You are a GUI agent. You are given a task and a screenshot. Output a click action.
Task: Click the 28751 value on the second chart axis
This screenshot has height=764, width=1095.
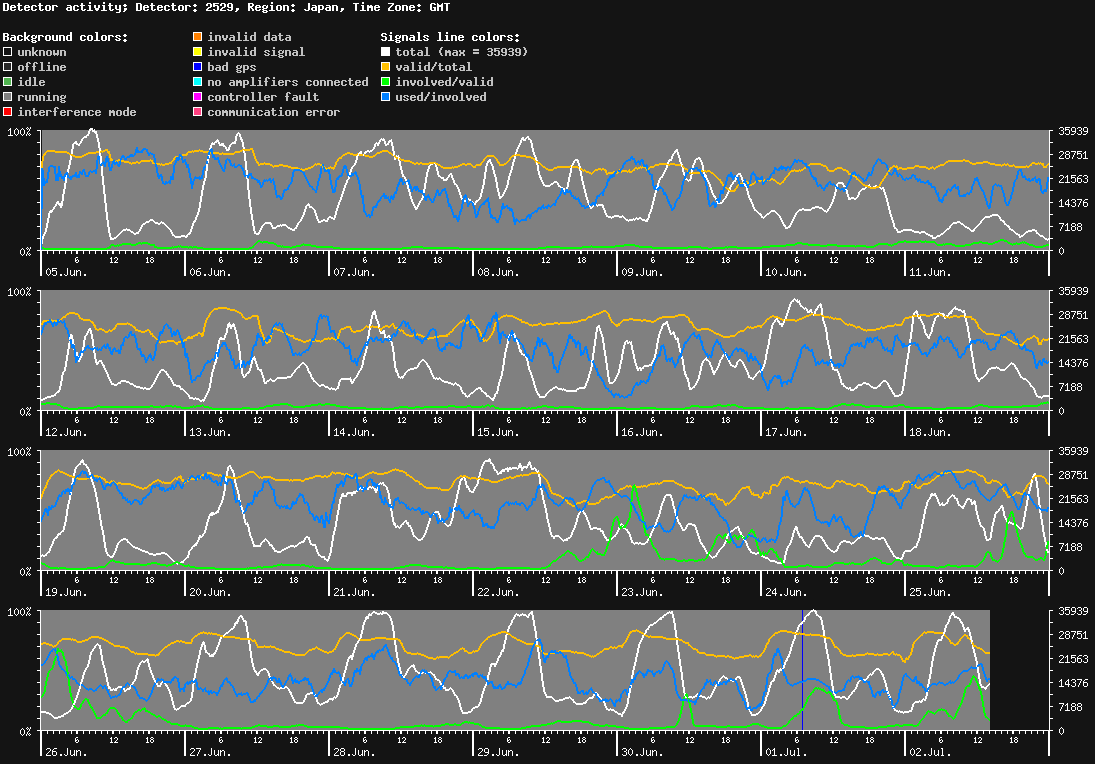pyautogui.click(x=1073, y=315)
